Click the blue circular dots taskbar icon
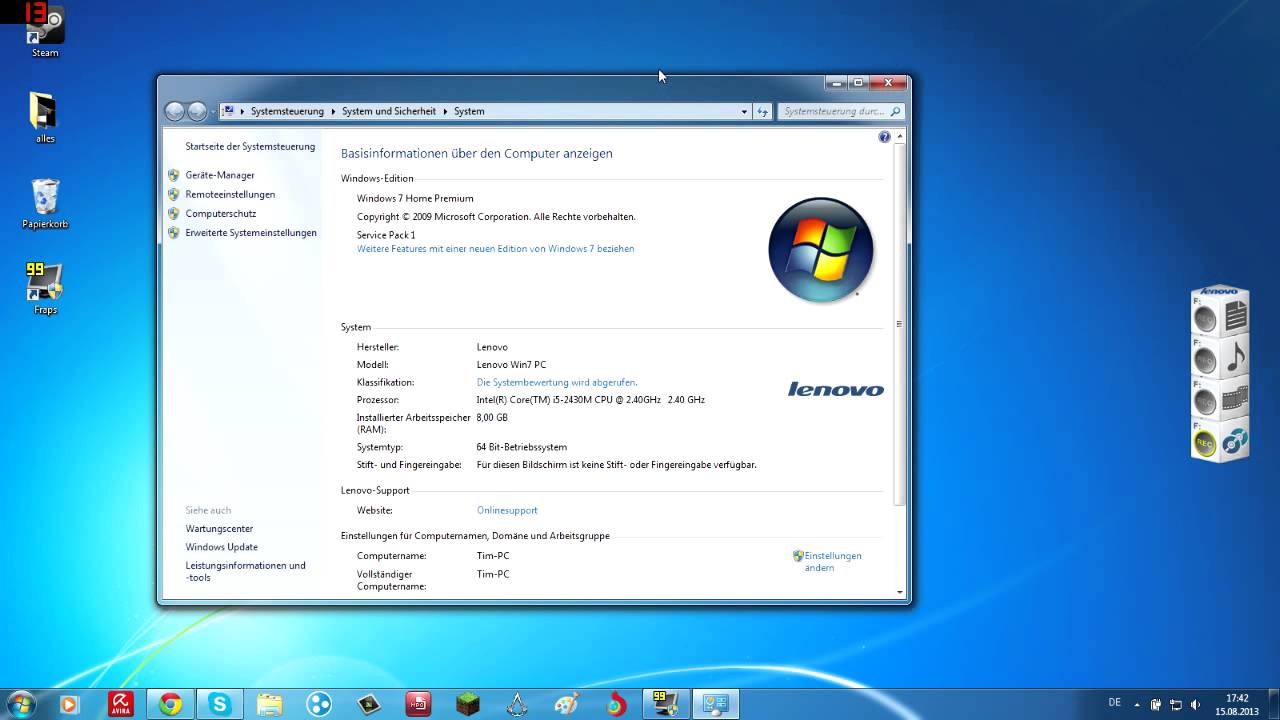 319,704
